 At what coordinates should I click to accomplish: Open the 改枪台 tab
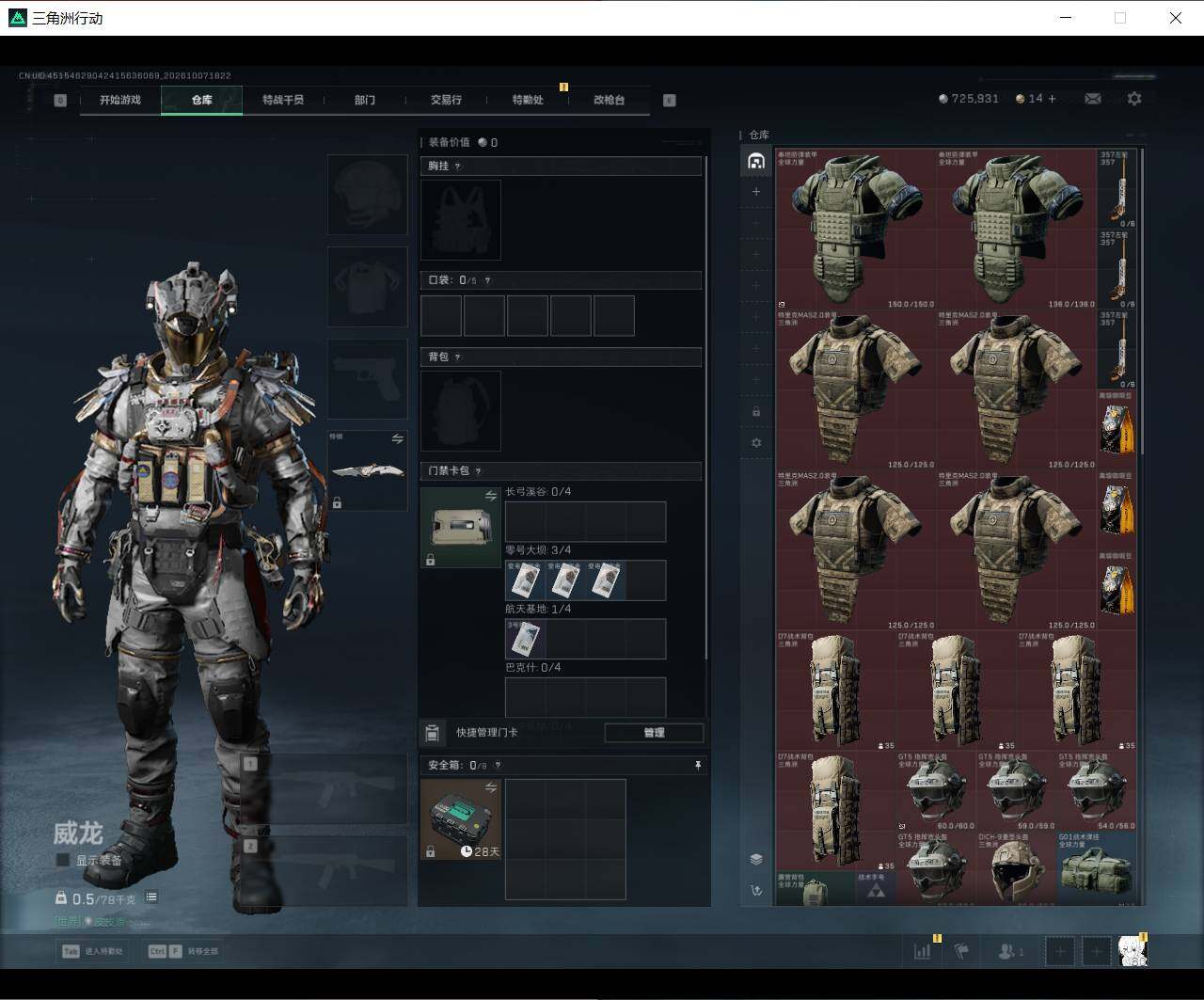(x=609, y=100)
